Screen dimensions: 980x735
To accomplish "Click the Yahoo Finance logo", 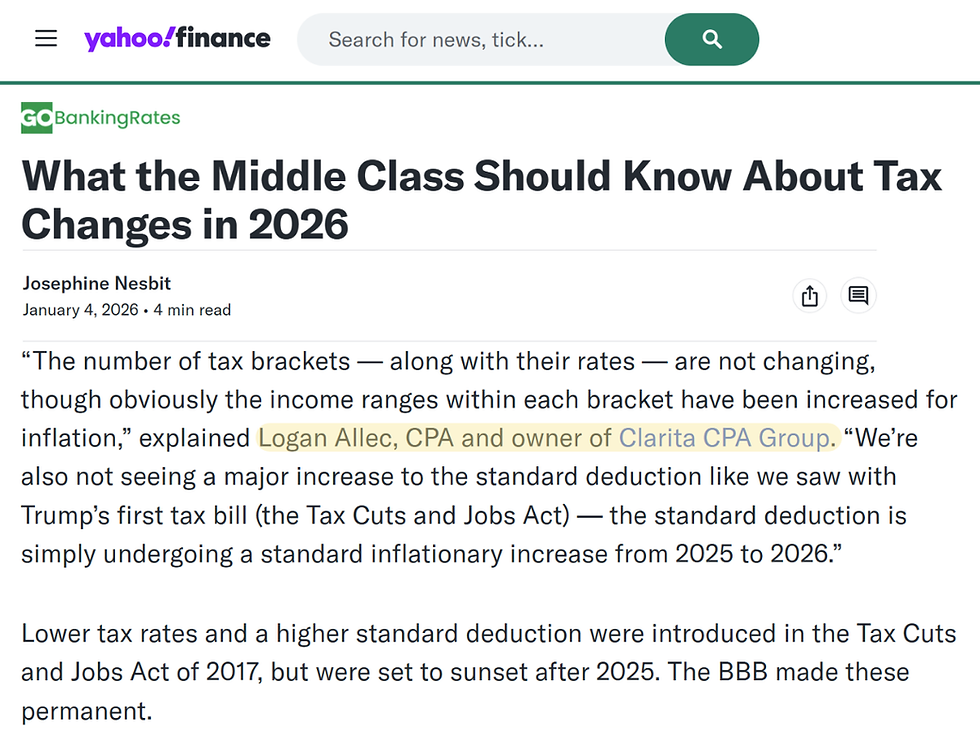I will (178, 38).
